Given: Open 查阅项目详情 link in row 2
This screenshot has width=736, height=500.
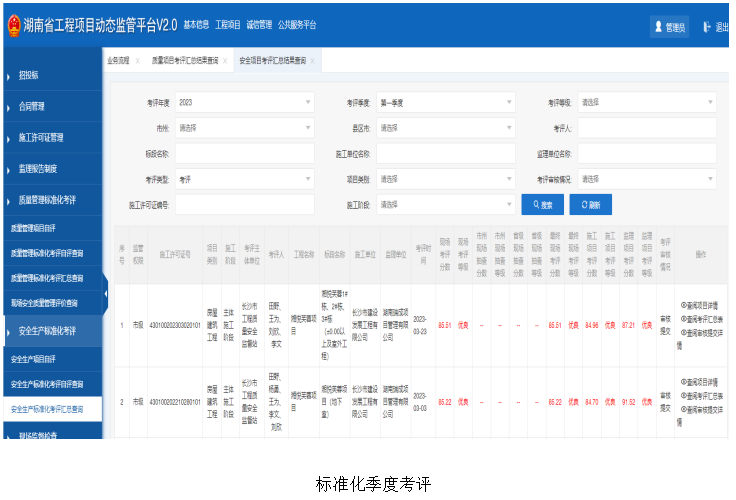Looking at the screenshot, I should [x=699, y=382].
